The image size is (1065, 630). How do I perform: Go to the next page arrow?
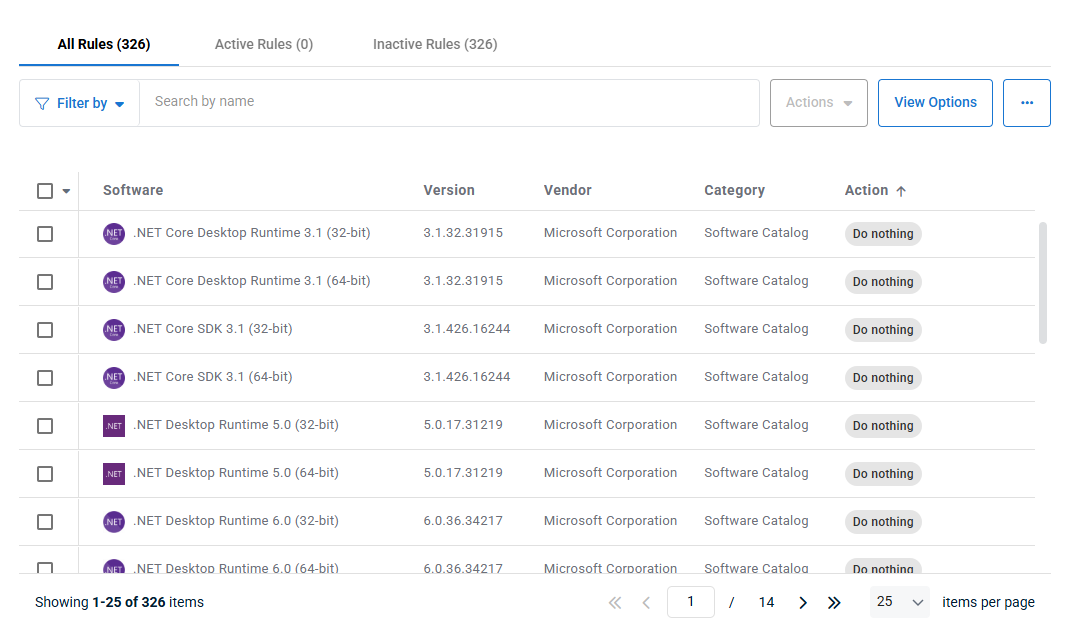coord(803,602)
